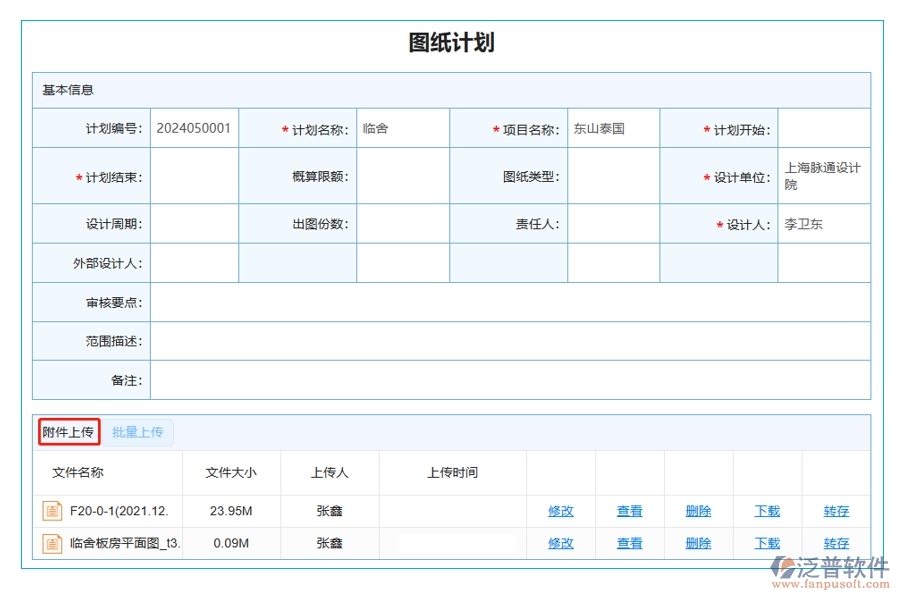Click the 计划开始 date input field
The width and height of the screenshot is (900, 600).
[824, 128]
